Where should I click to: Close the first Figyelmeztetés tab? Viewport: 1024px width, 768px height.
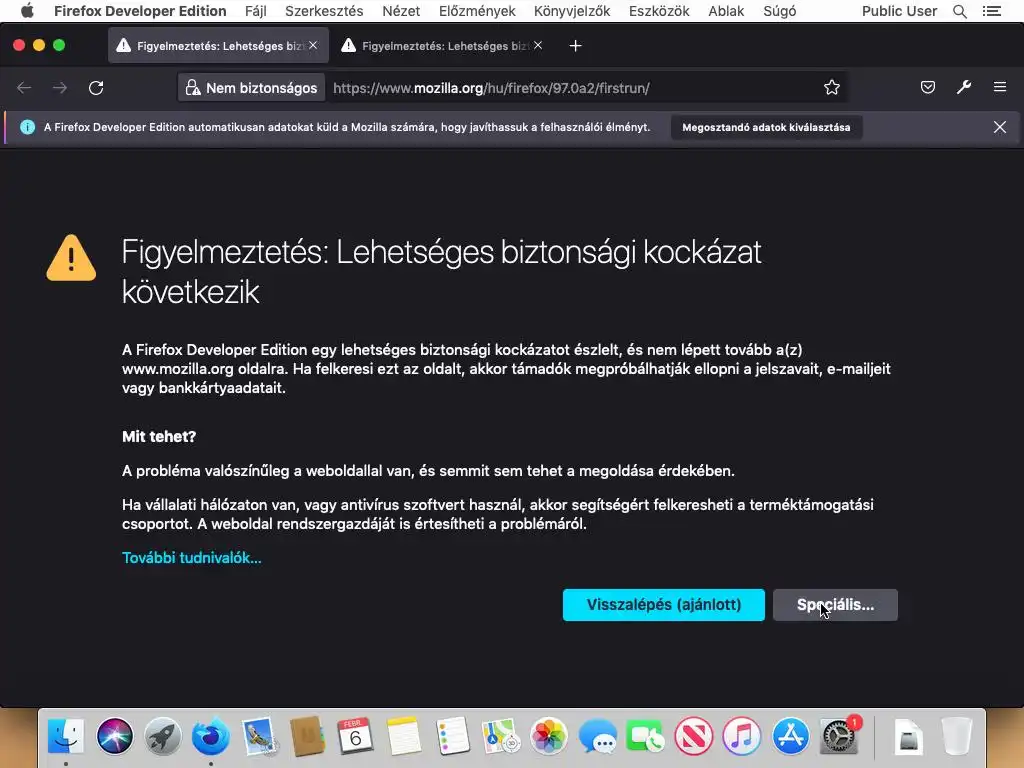click(313, 45)
